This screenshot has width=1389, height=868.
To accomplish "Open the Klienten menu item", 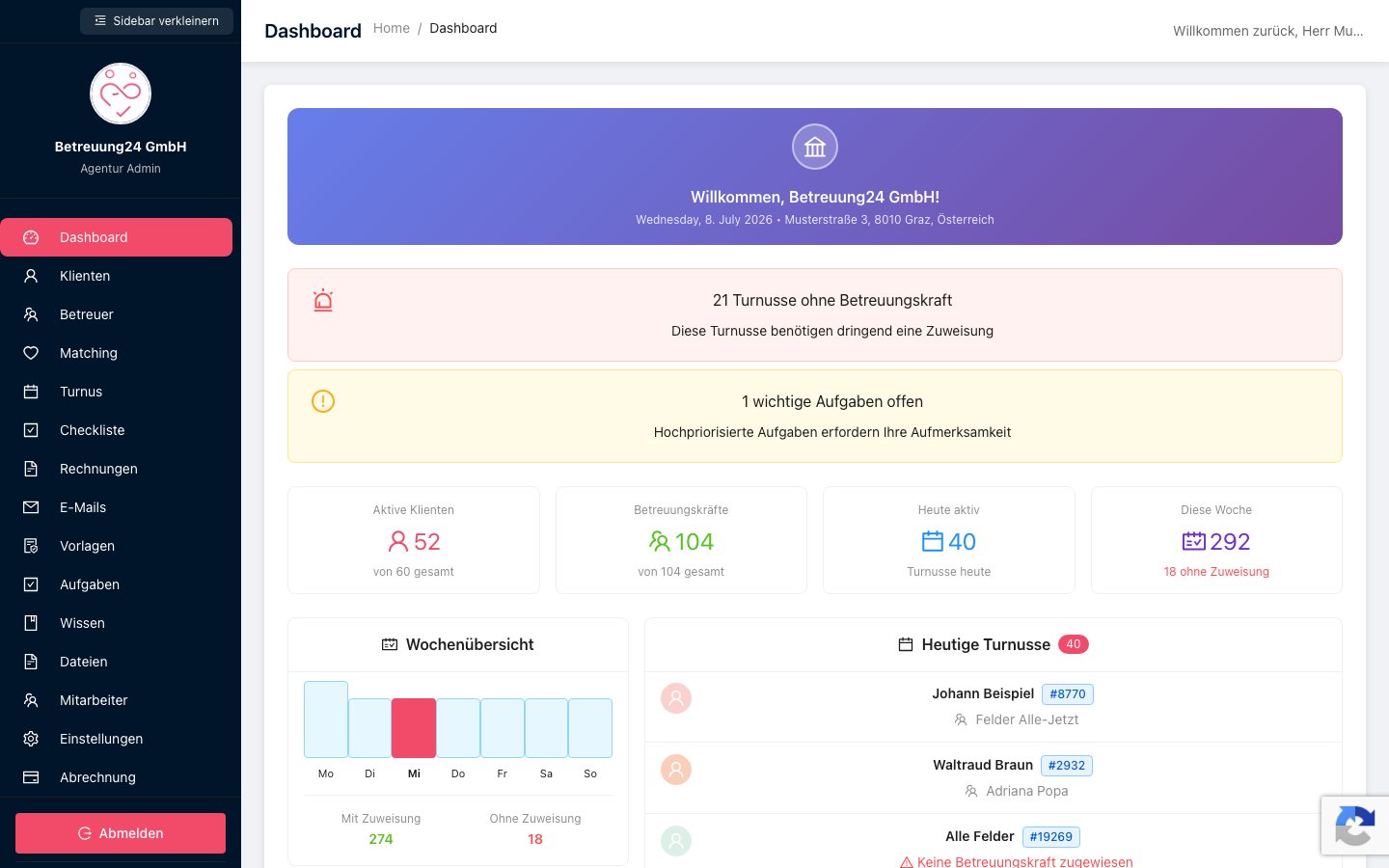I will click(x=116, y=276).
